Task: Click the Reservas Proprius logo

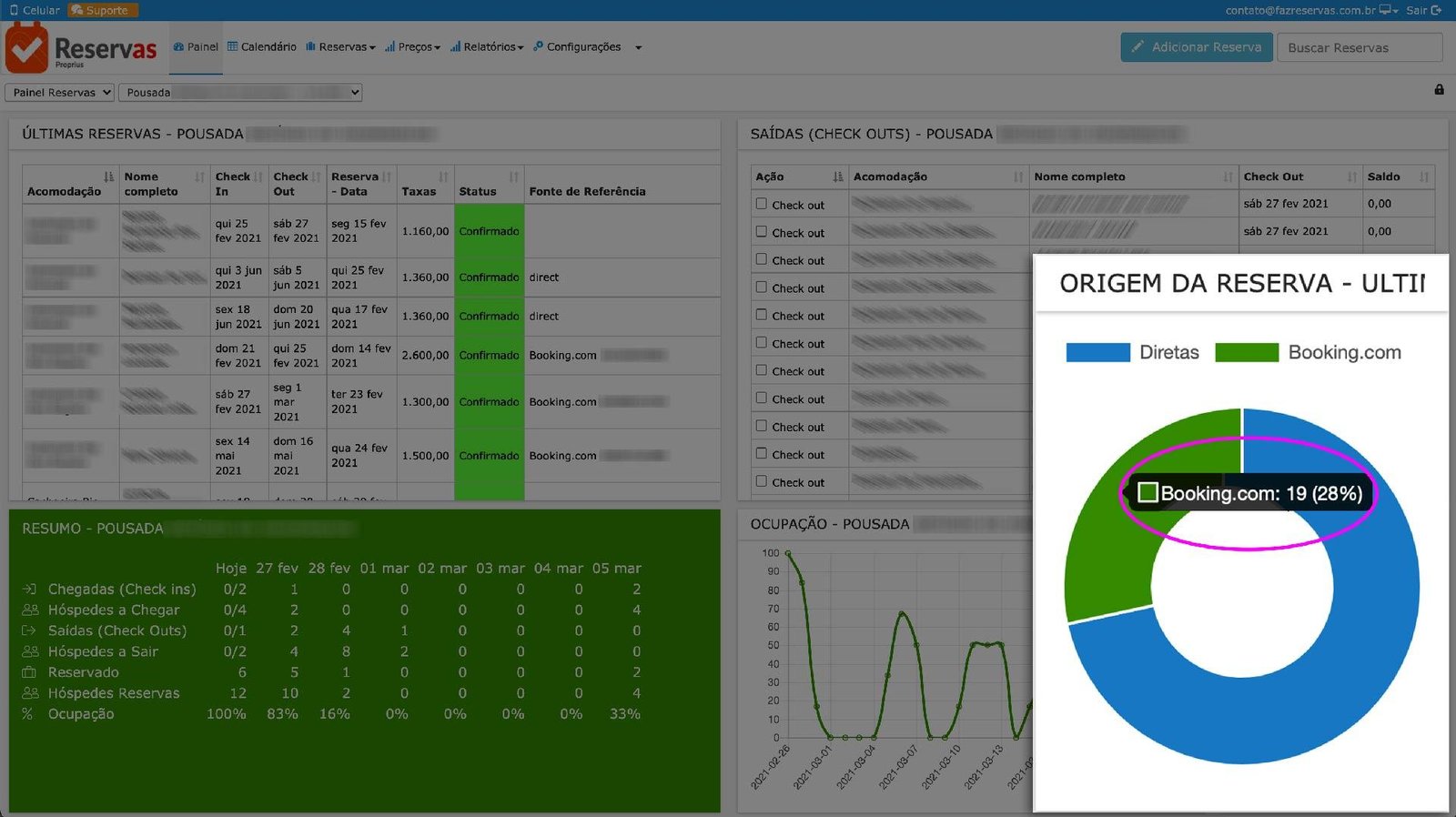Action: coord(81,47)
